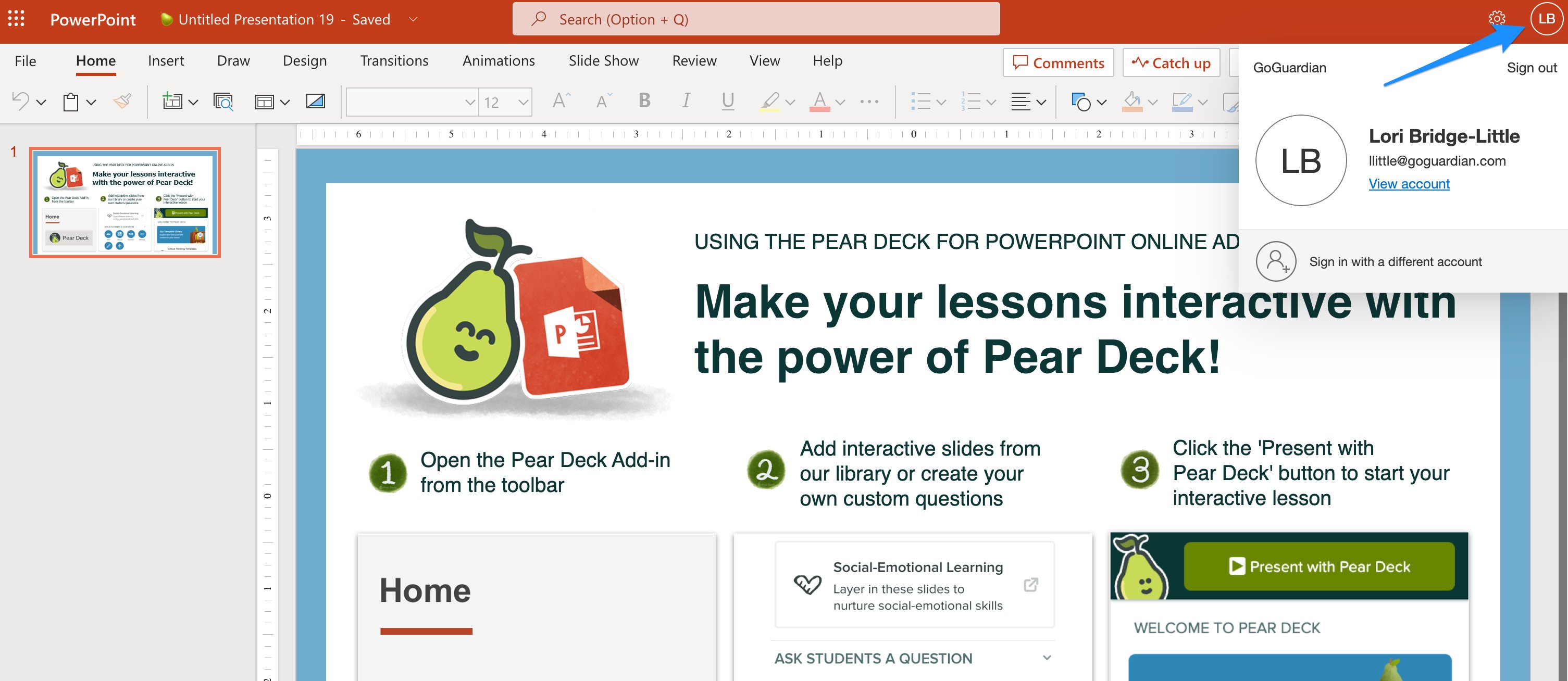Expand the presentation title chevron

click(x=413, y=19)
